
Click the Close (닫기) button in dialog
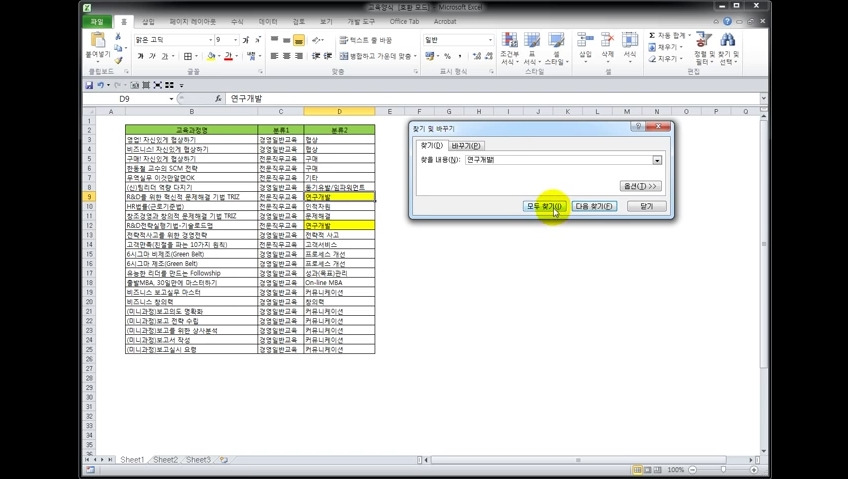pyautogui.click(x=646, y=206)
